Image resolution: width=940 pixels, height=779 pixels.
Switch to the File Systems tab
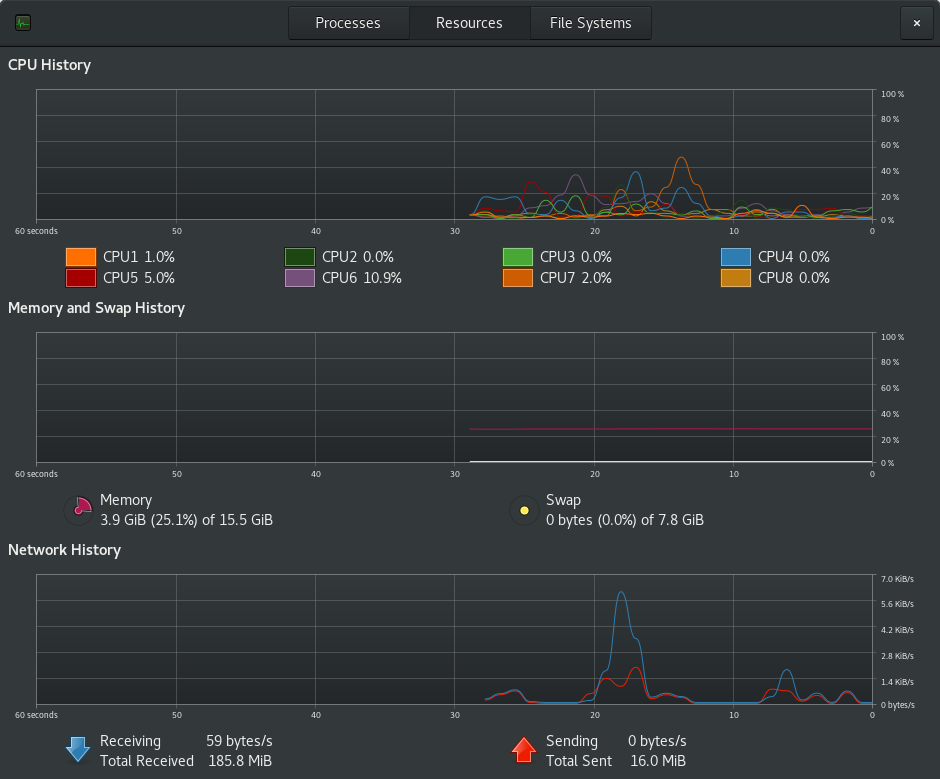click(590, 23)
